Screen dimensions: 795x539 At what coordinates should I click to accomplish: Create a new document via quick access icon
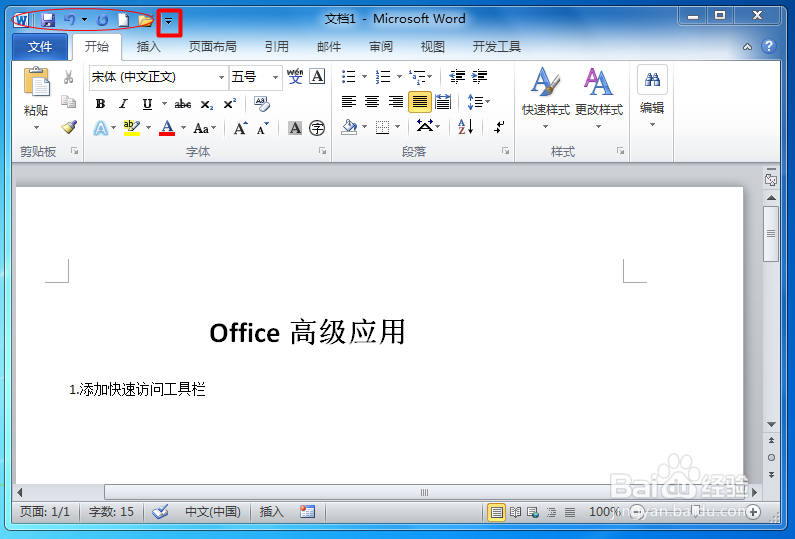pos(123,20)
